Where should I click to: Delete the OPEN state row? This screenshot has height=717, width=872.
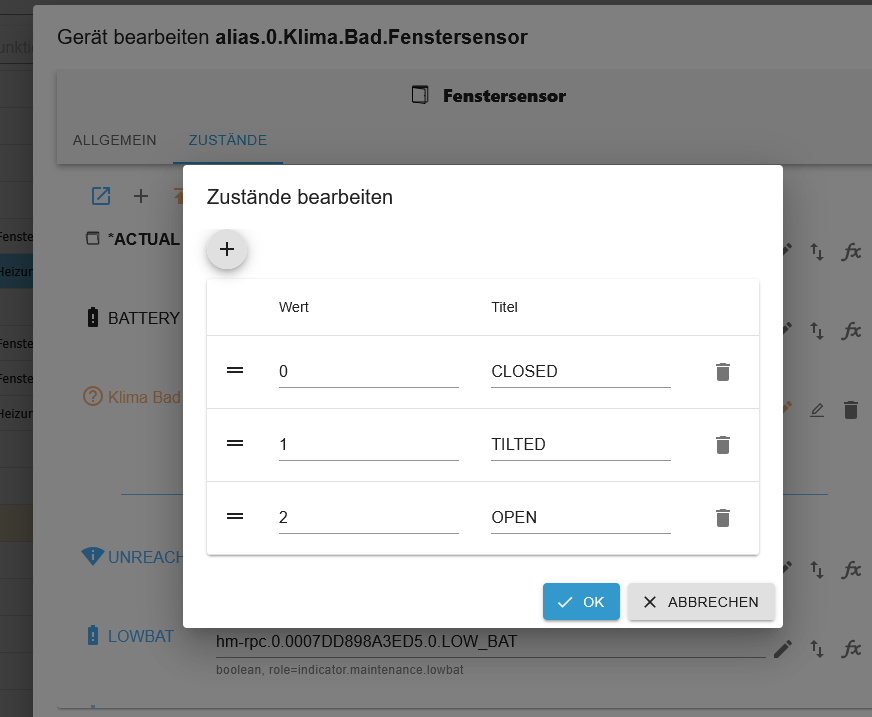(722, 517)
